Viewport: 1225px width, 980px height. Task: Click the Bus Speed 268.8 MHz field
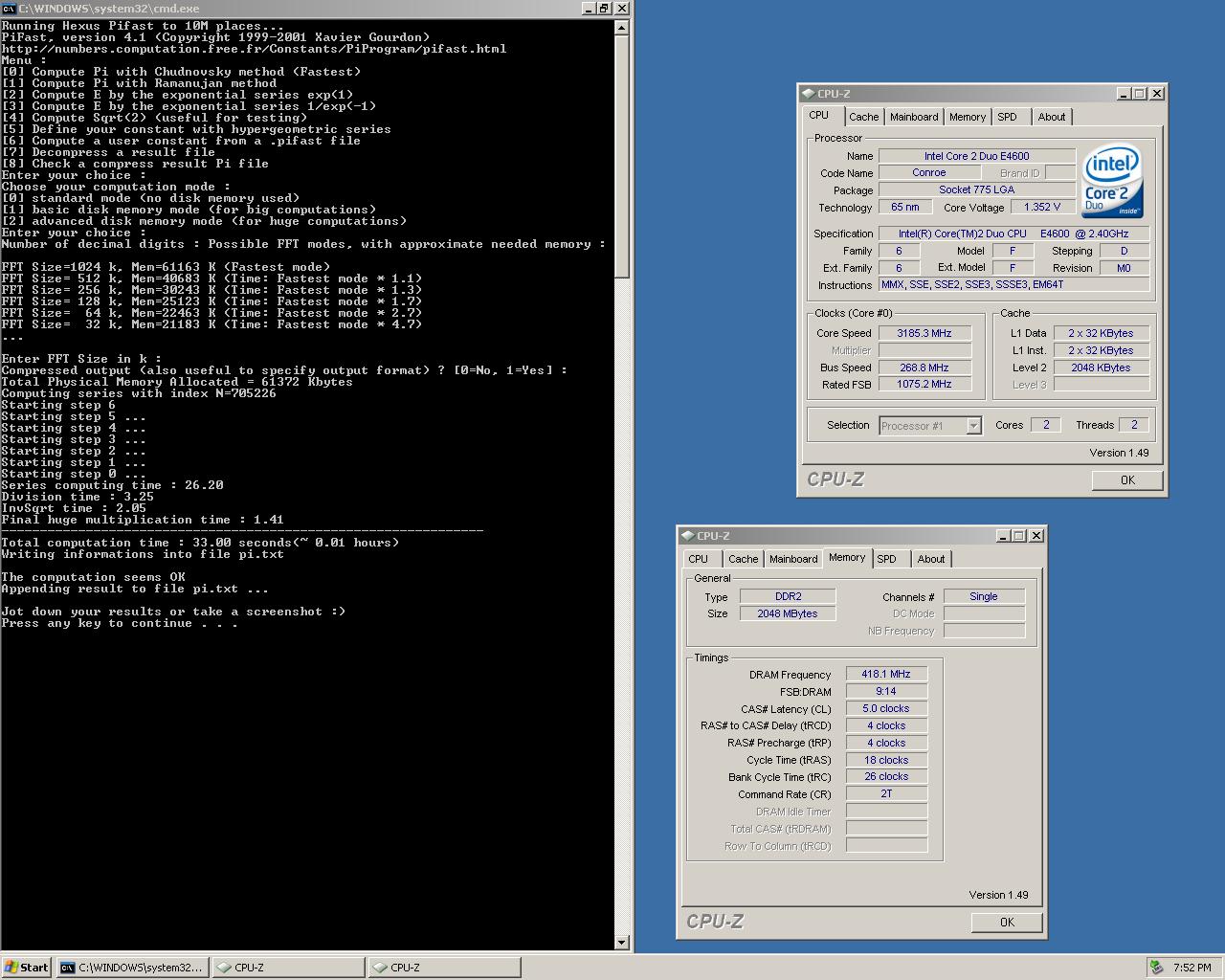[x=924, y=367]
